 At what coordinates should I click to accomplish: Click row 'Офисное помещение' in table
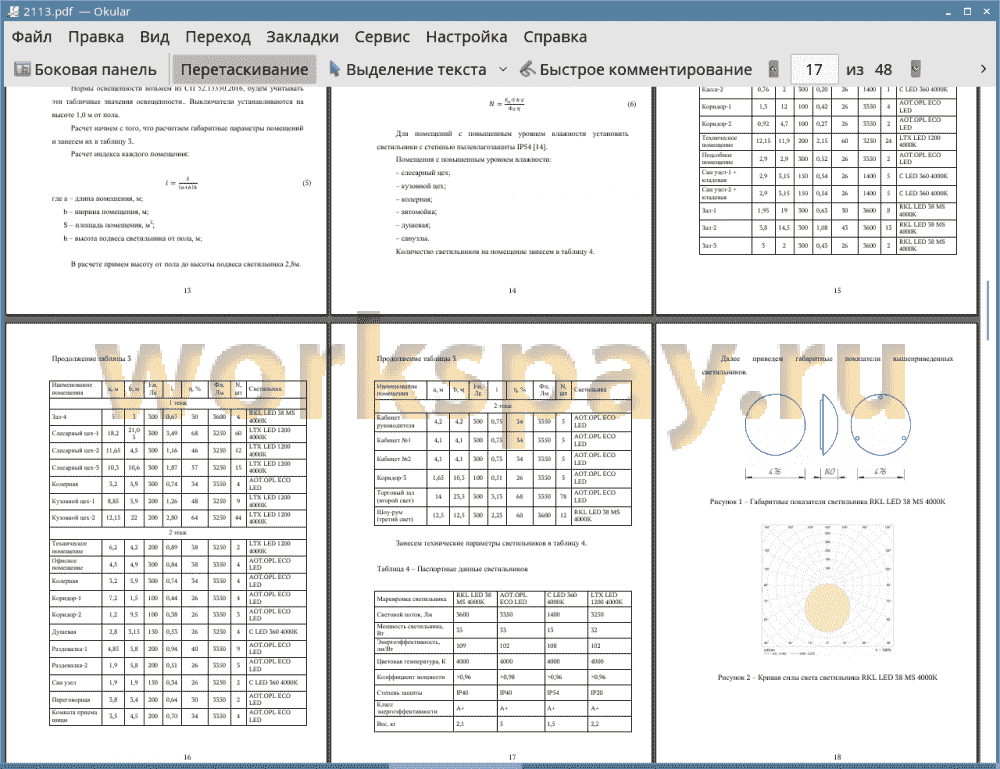[178, 564]
